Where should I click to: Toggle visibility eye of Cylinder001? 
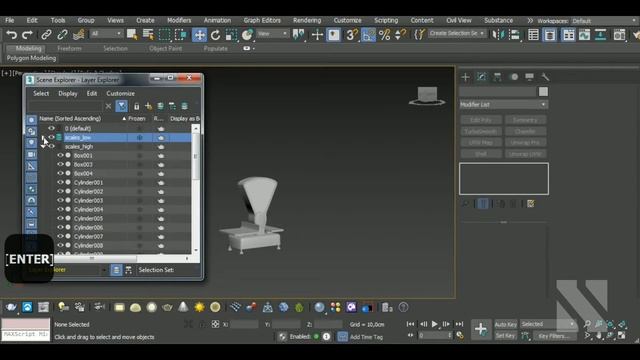(x=60, y=182)
